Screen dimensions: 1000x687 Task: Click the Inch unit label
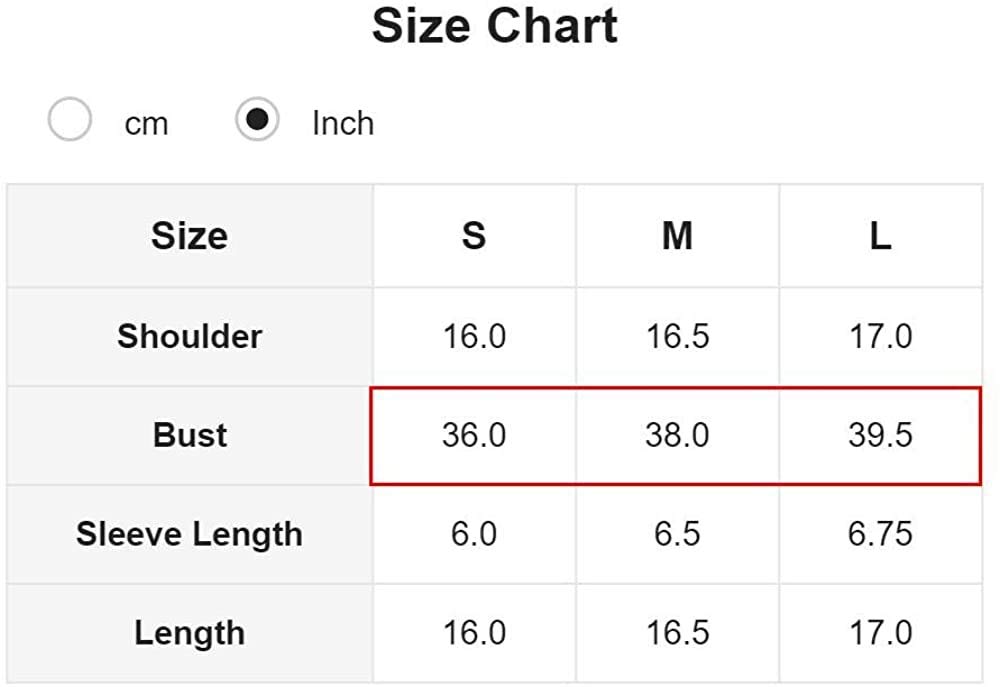coord(343,124)
